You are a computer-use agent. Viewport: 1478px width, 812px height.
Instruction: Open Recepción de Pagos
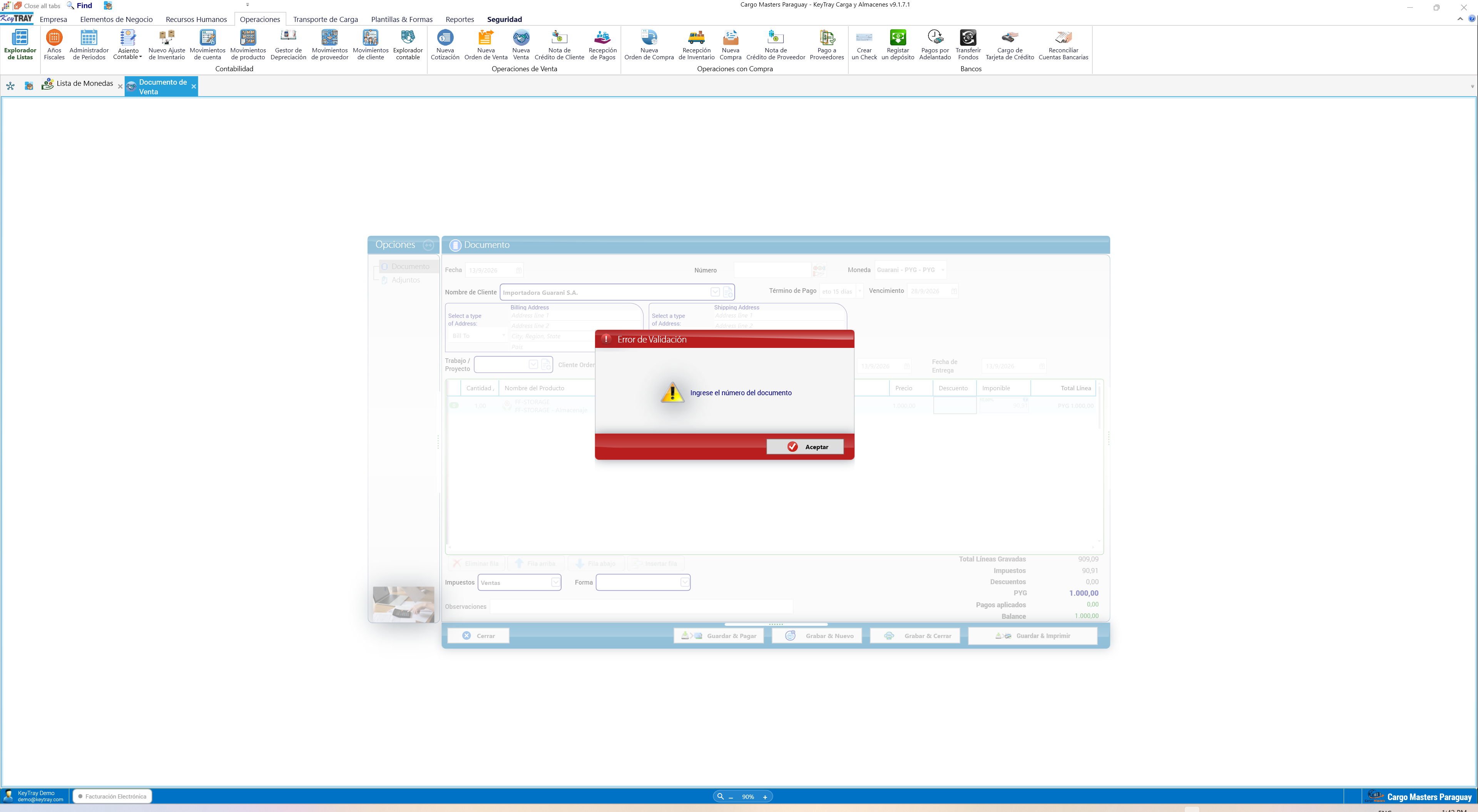point(602,45)
